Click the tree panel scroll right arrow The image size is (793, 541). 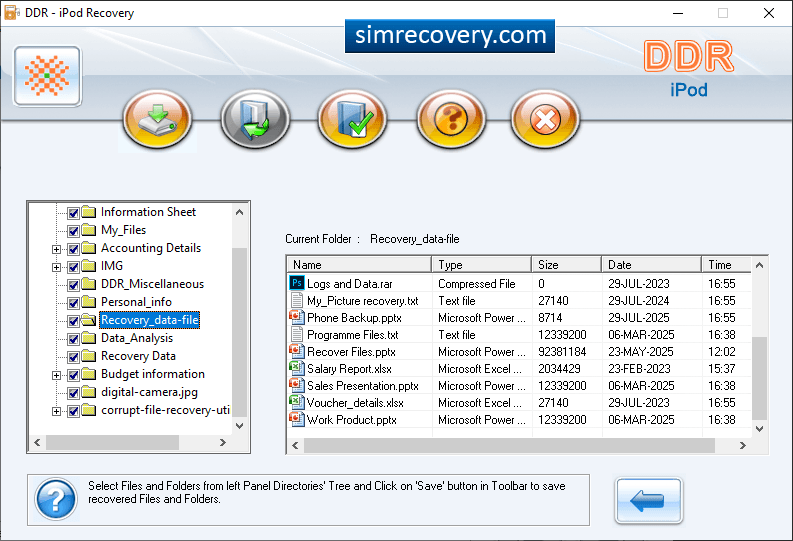(223, 442)
